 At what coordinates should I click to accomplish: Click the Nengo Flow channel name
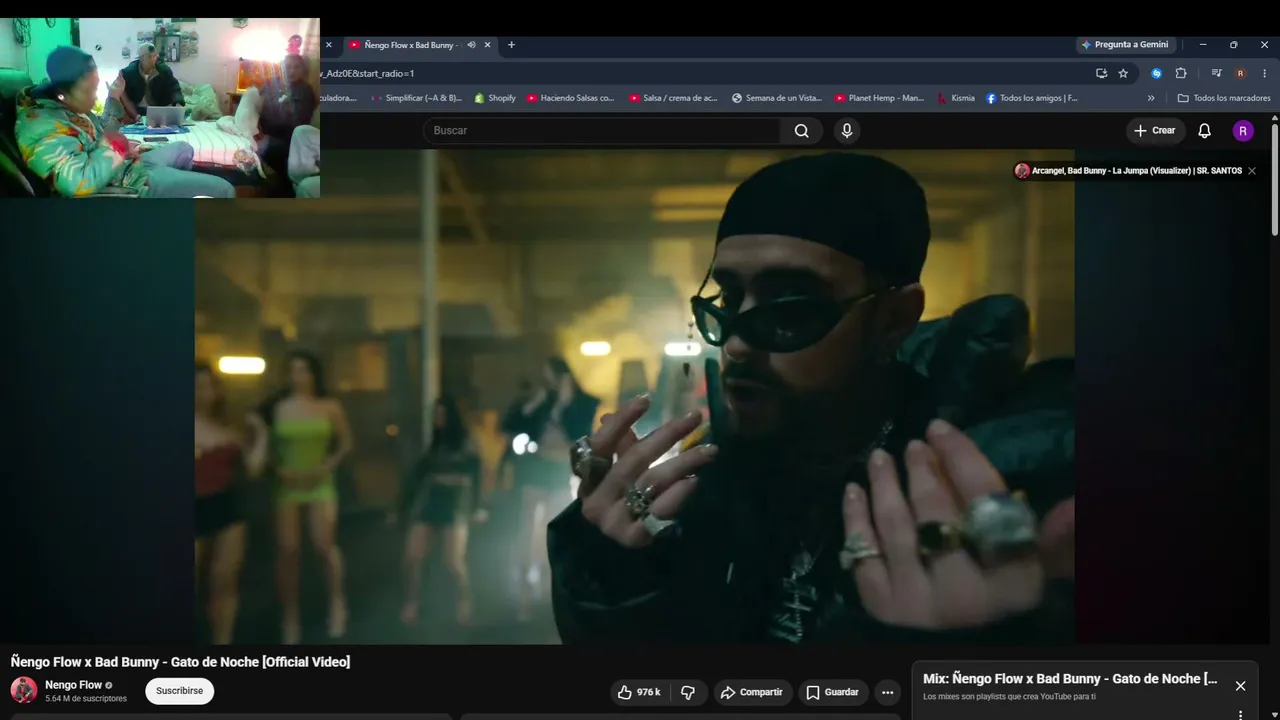click(x=74, y=685)
